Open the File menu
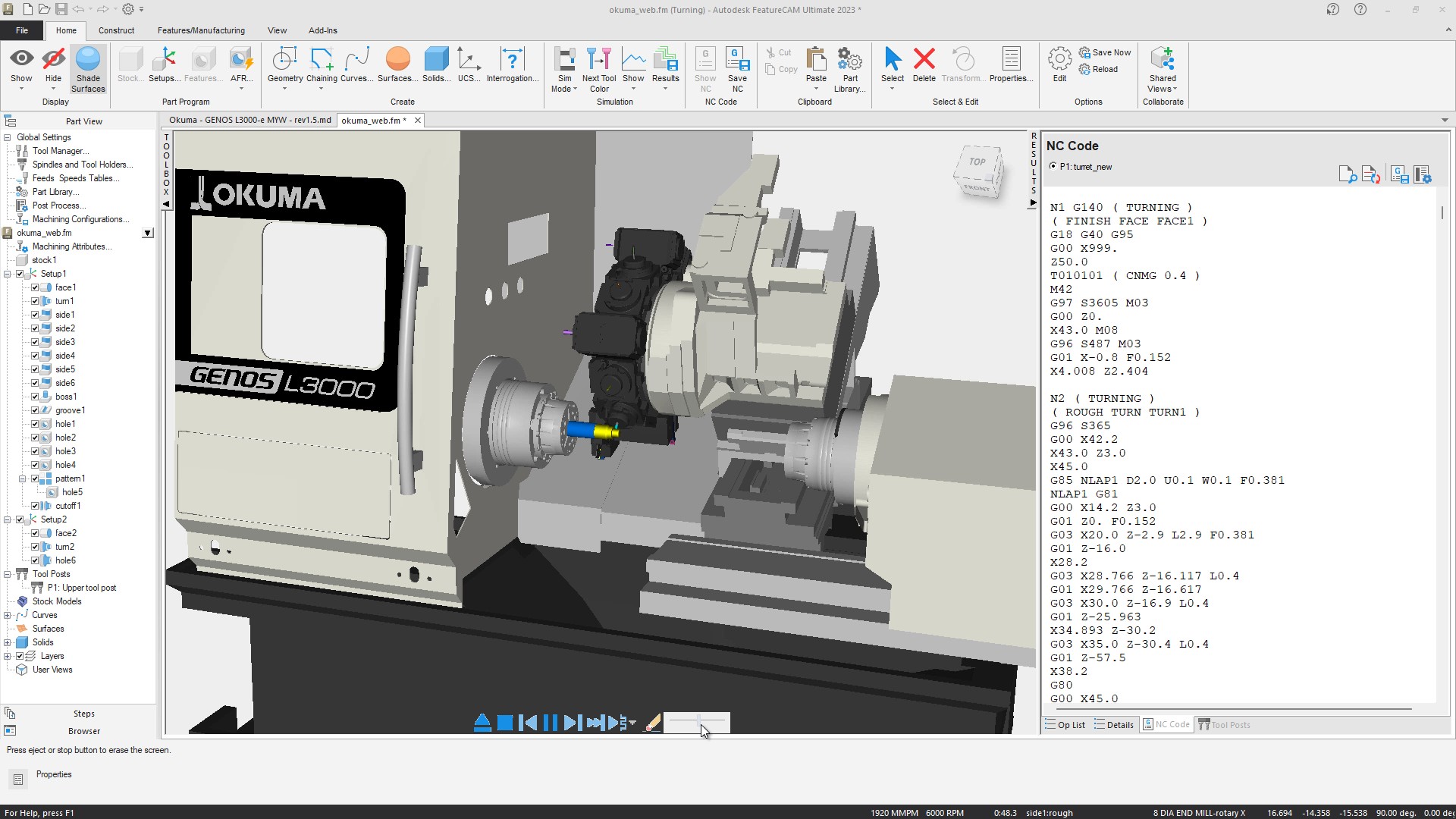Viewport: 1456px width, 819px height. click(x=22, y=30)
